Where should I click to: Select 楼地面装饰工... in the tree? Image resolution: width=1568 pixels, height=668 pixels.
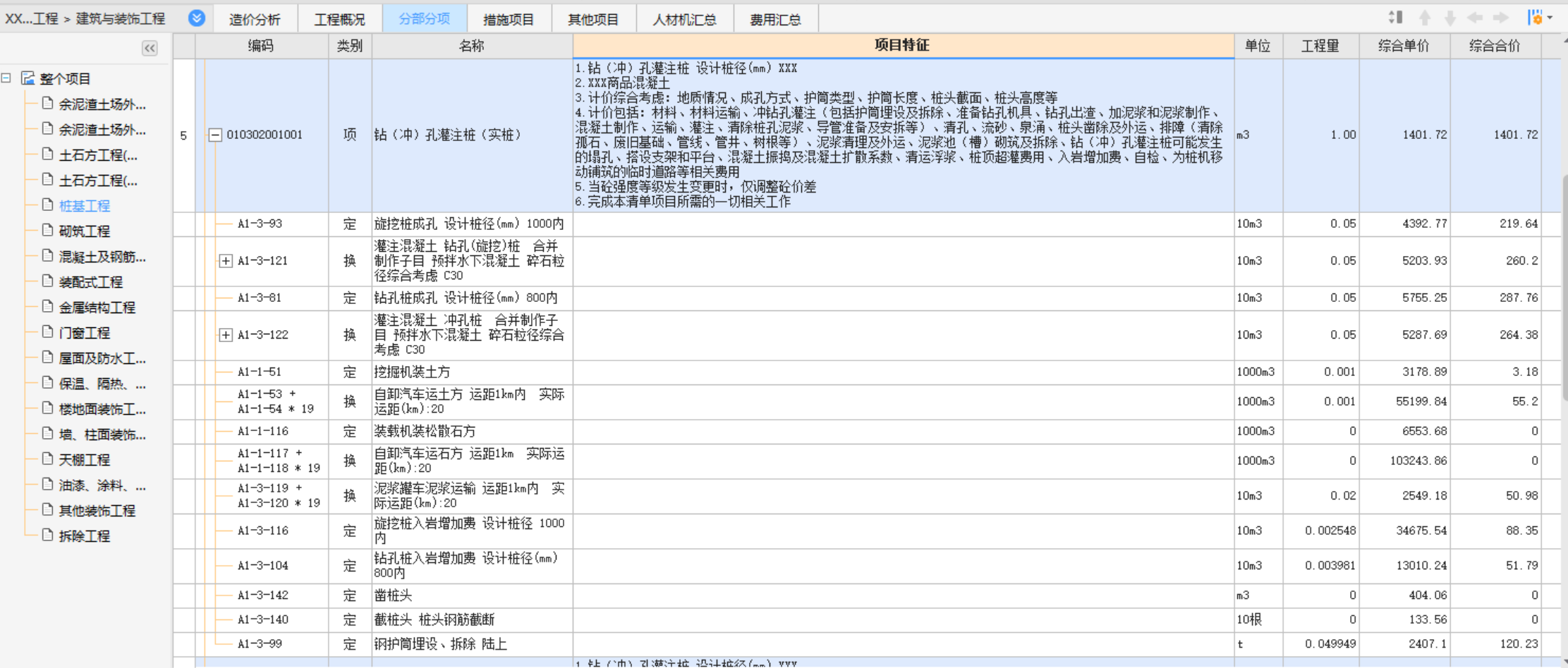102,409
